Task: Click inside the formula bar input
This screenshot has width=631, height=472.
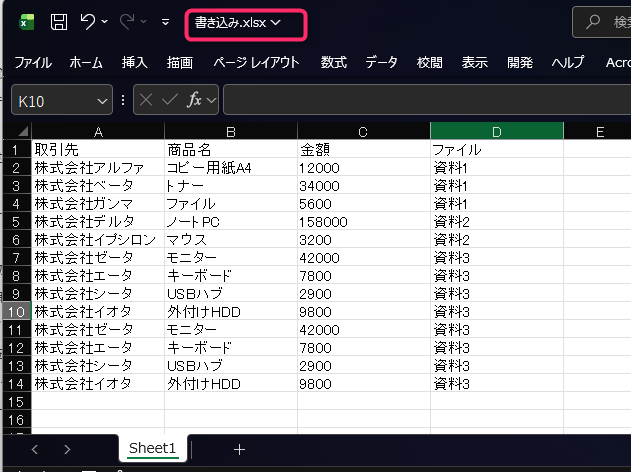Action: pyautogui.click(x=420, y=100)
